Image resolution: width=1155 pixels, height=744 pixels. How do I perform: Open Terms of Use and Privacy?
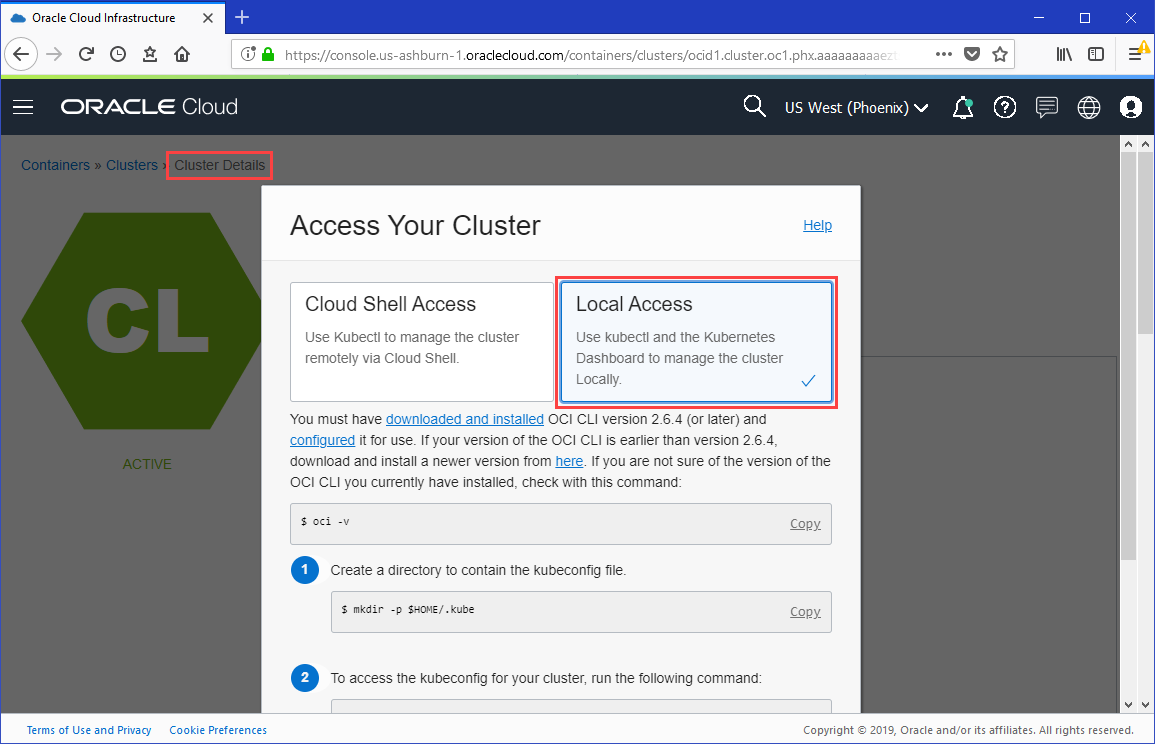click(x=89, y=730)
